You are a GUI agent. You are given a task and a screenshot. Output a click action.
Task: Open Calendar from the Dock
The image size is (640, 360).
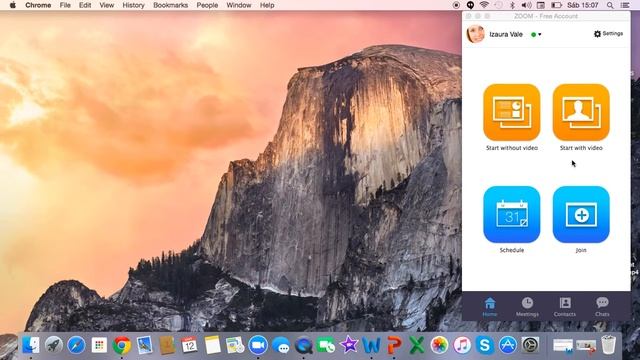[189, 345]
